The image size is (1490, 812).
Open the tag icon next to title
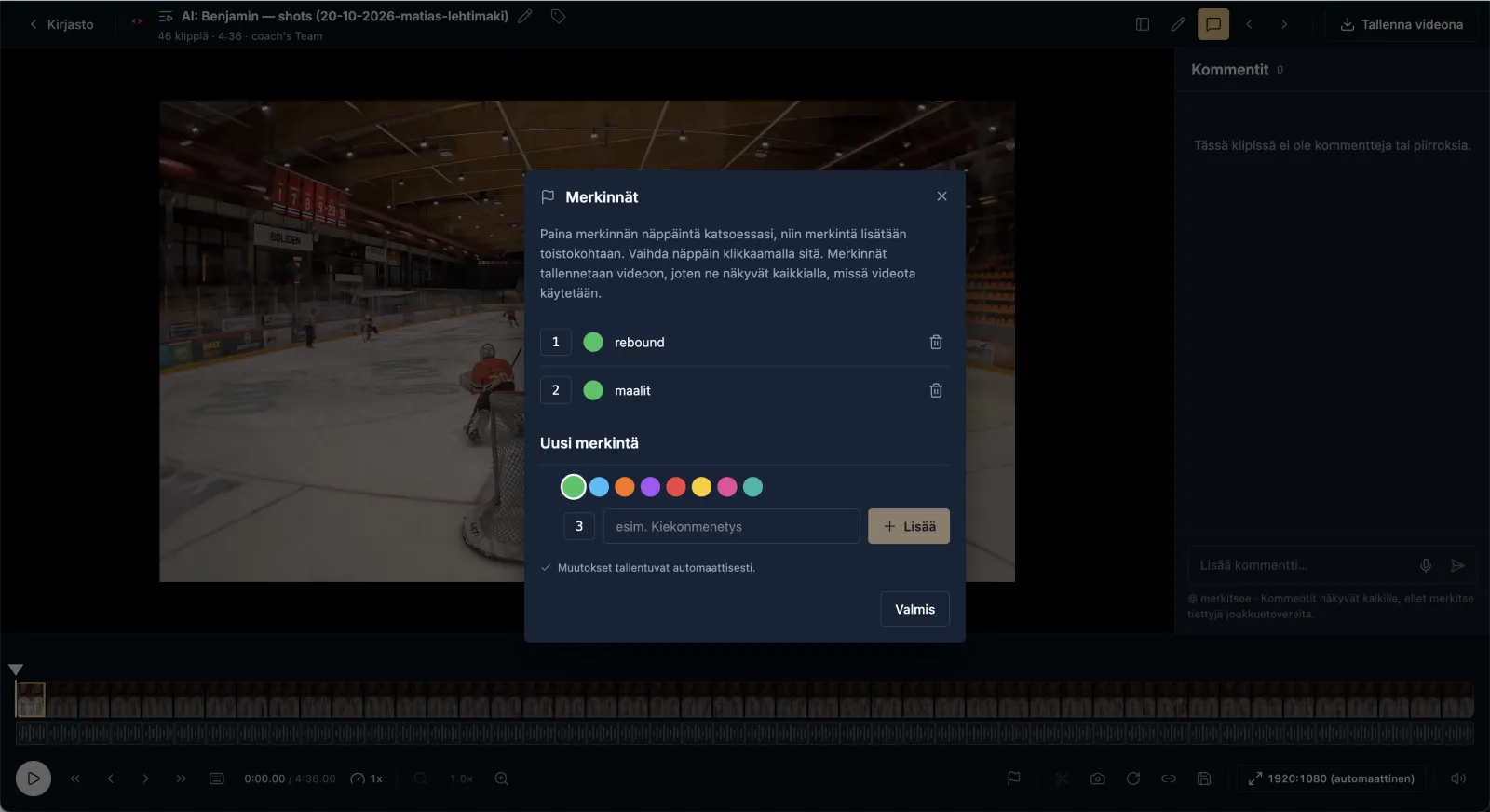(558, 16)
